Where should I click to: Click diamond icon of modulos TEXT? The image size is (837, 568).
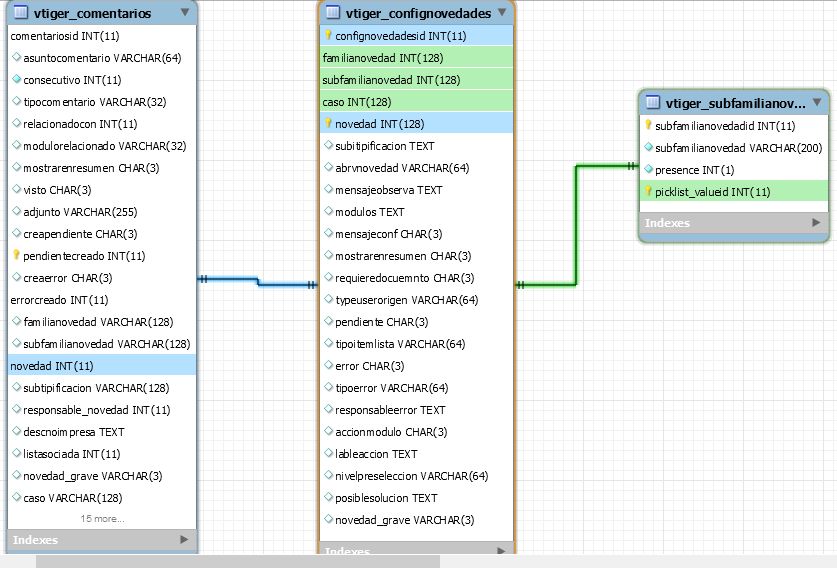point(329,211)
